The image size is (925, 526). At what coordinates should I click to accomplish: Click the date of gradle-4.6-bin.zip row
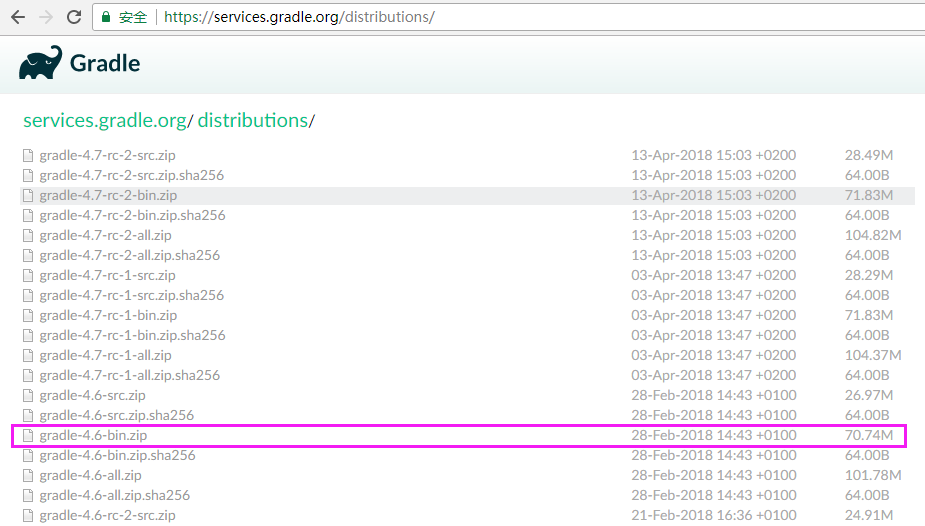[714, 435]
